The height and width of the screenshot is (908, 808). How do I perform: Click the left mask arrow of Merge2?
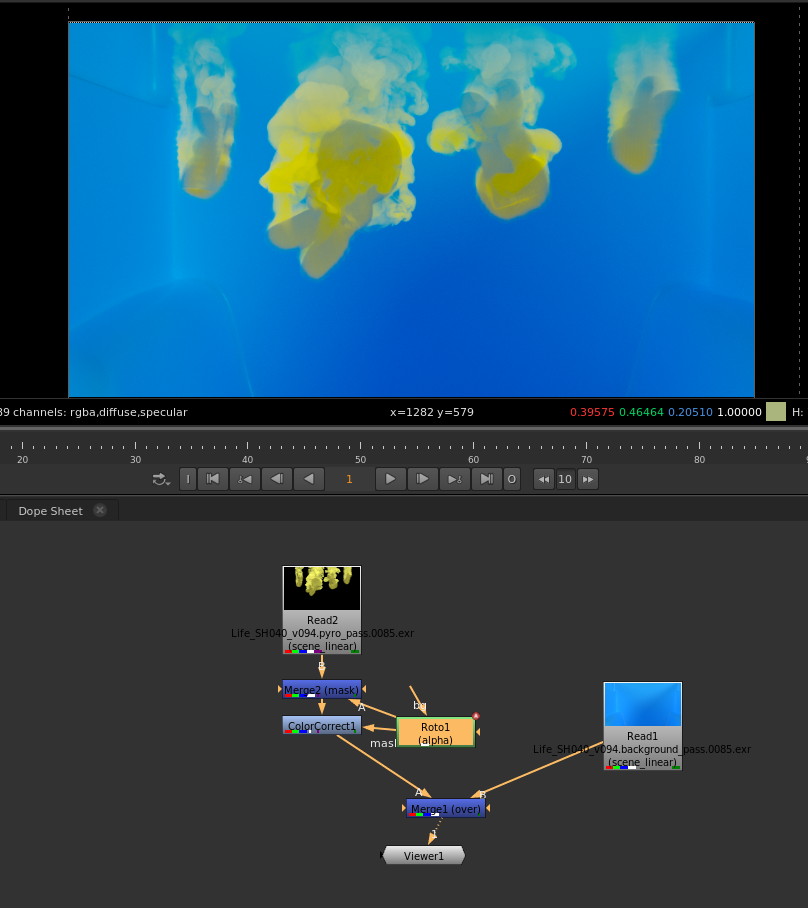tap(280, 689)
